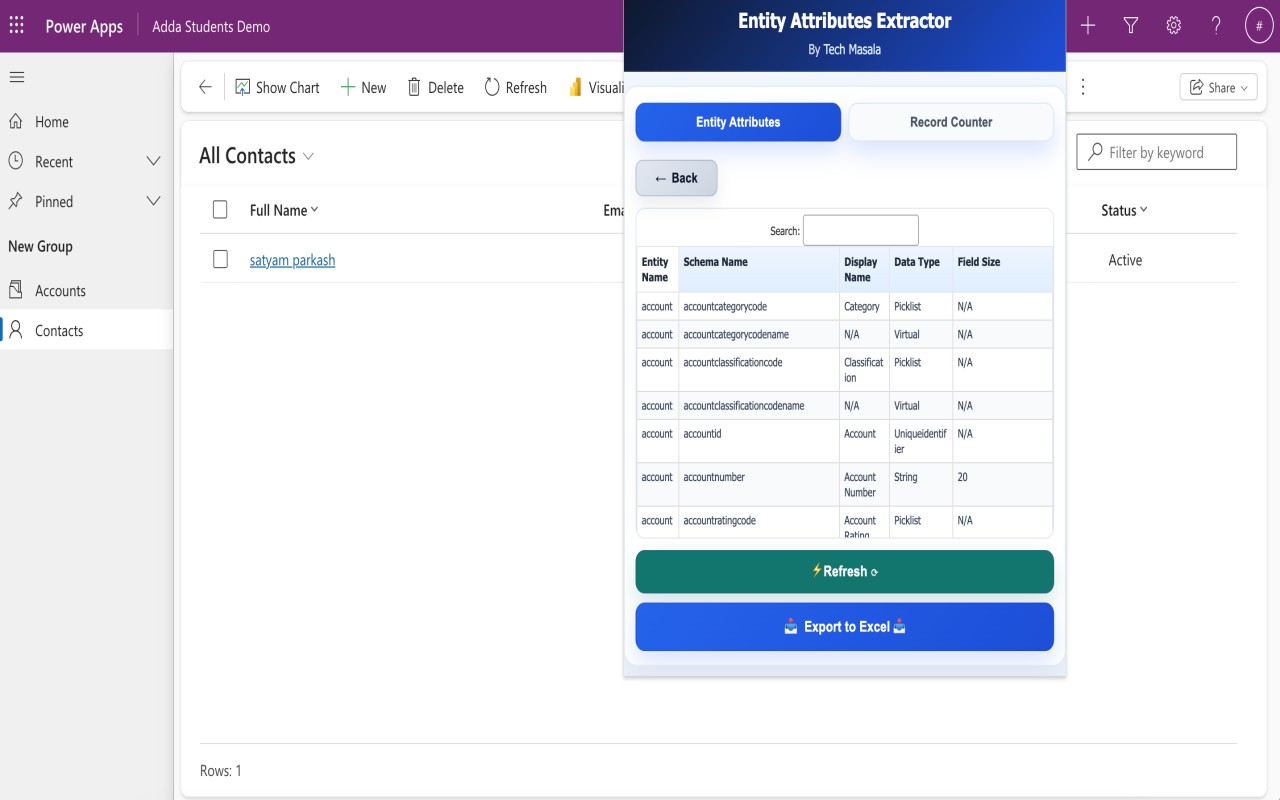Click the String data type cell
The height and width of the screenshot is (800, 1280).
click(x=921, y=485)
